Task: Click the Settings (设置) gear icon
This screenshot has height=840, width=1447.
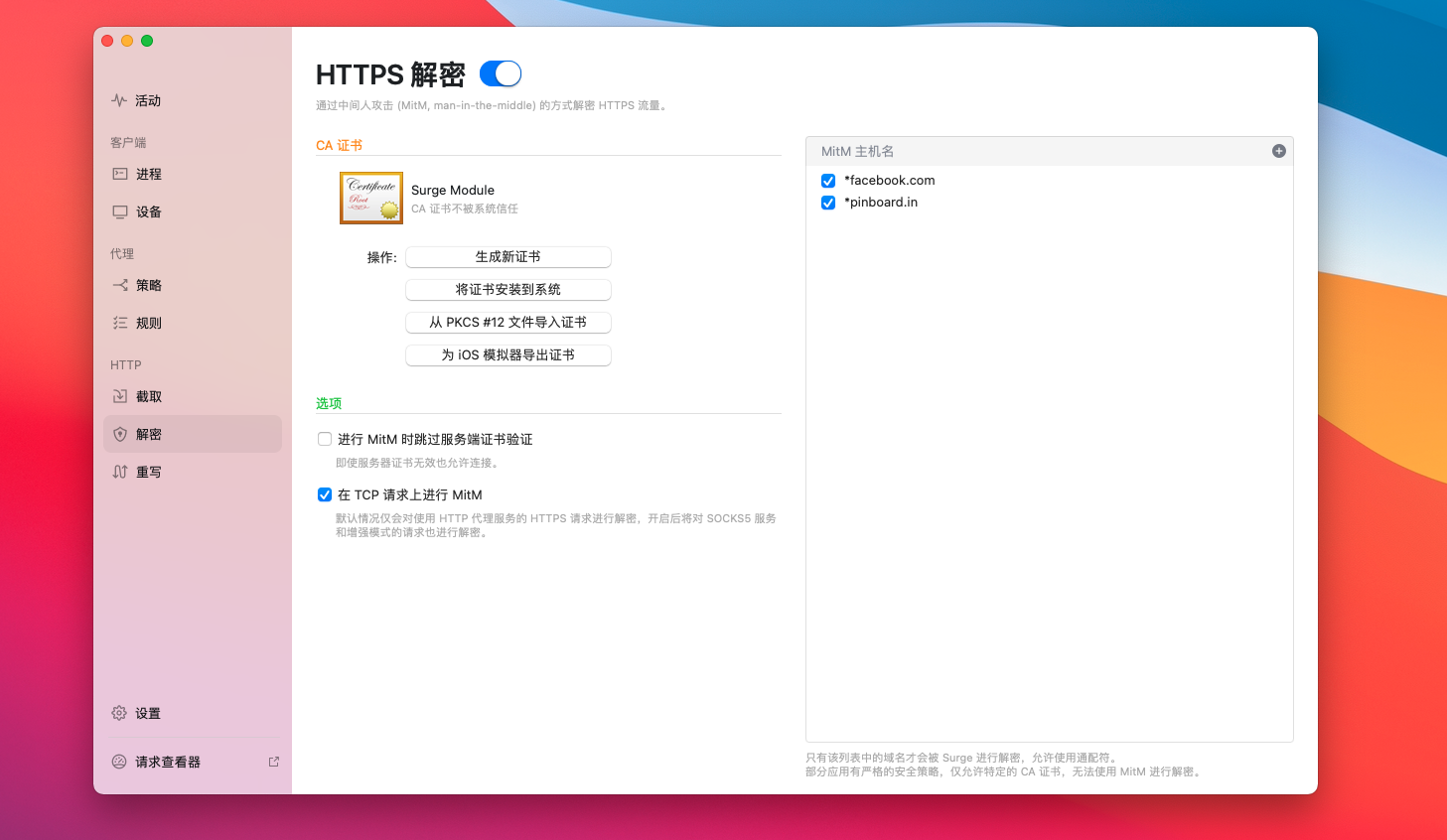Action: (119, 713)
